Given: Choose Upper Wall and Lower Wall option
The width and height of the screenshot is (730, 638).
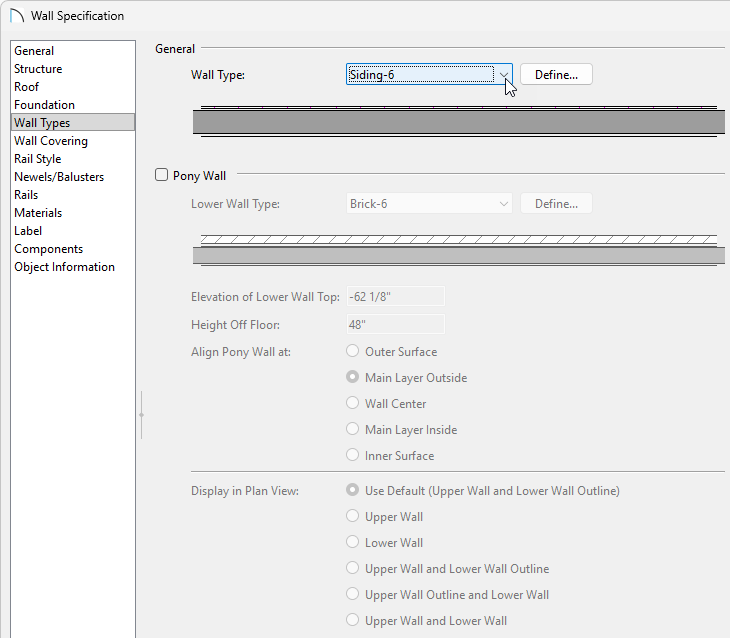Looking at the screenshot, I should (352, 620).
